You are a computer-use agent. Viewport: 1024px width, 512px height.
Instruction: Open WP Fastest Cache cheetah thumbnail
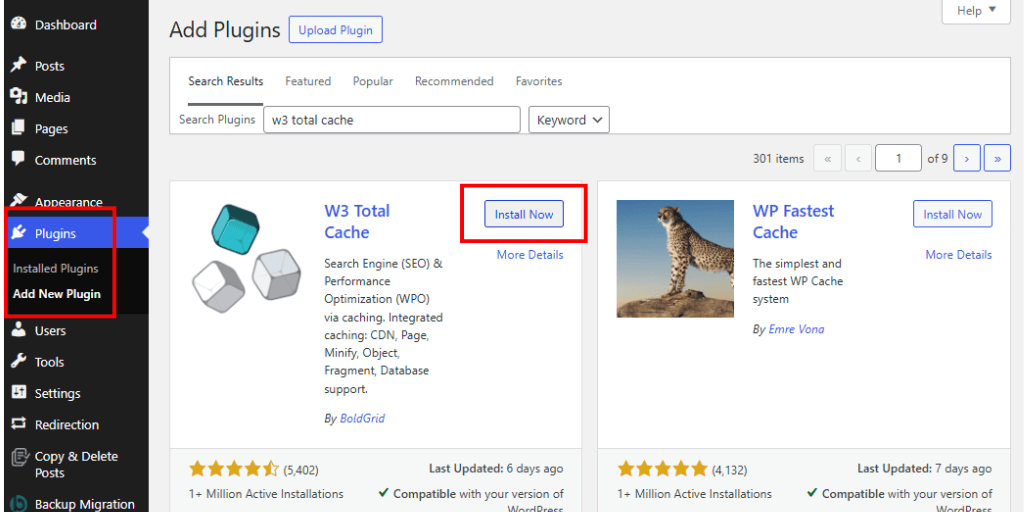coord(675,259)
